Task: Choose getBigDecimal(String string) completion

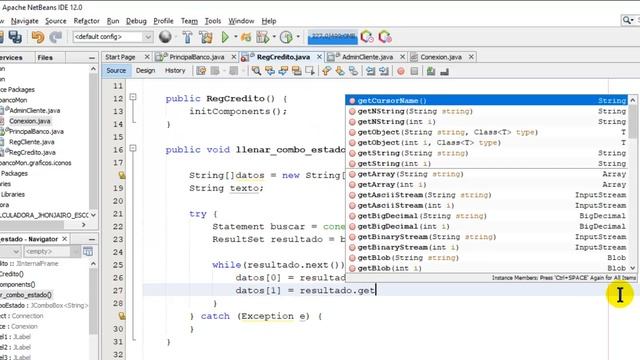Action: tap(487, 216)
